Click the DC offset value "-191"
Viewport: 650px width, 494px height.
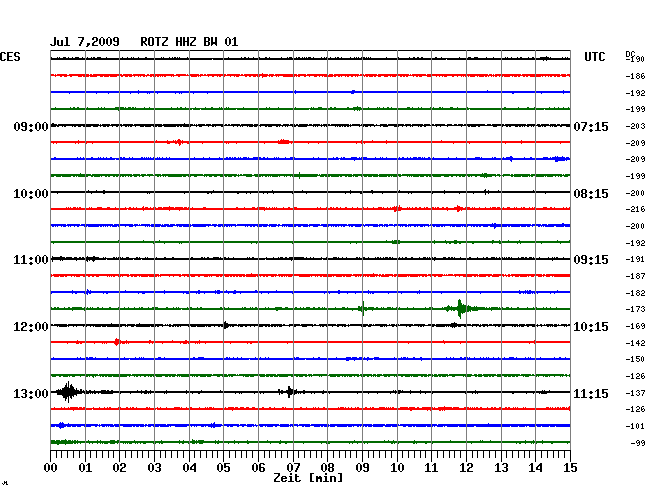(635, 259)
